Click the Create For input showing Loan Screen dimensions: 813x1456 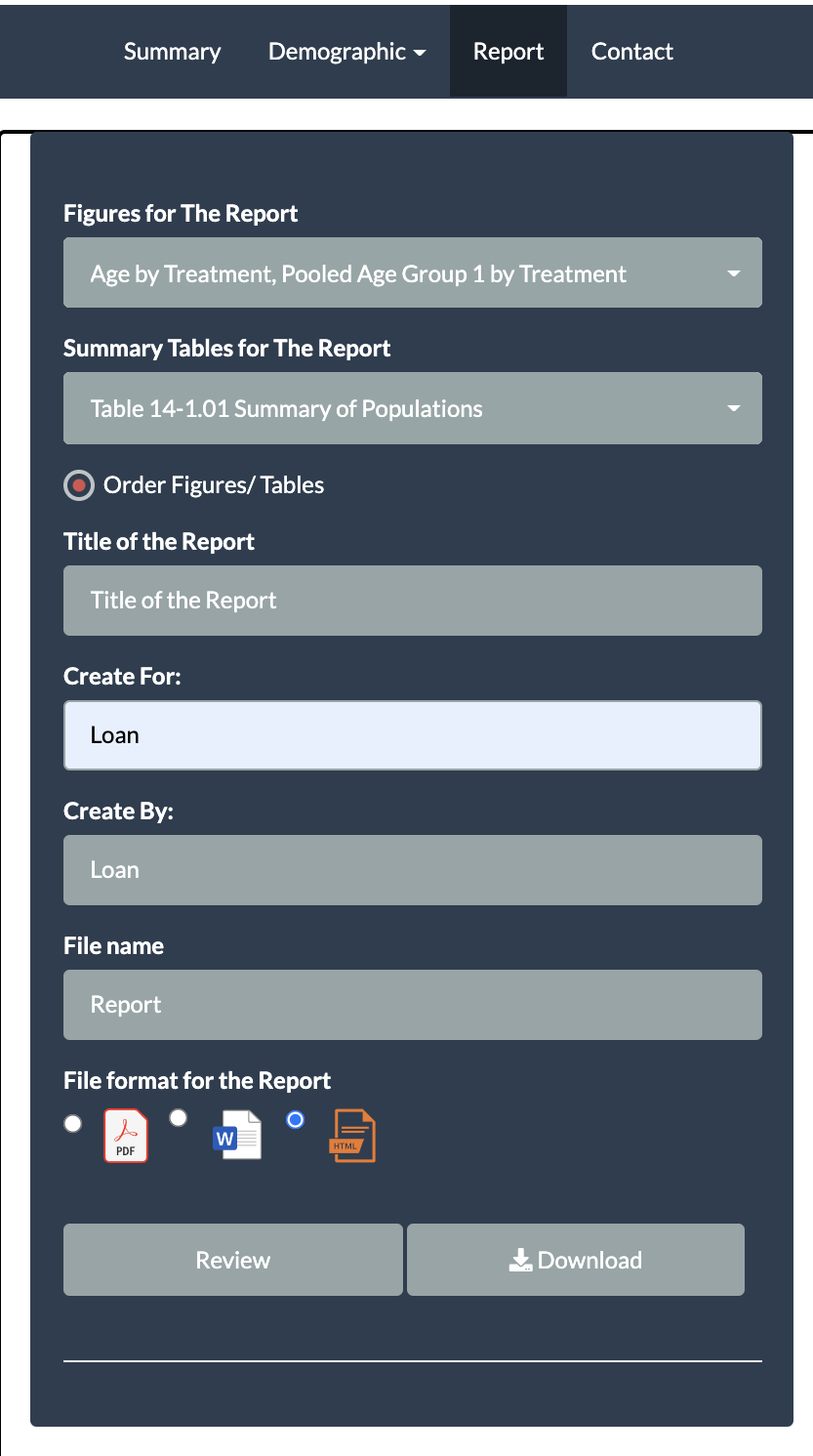click(412, 734)
